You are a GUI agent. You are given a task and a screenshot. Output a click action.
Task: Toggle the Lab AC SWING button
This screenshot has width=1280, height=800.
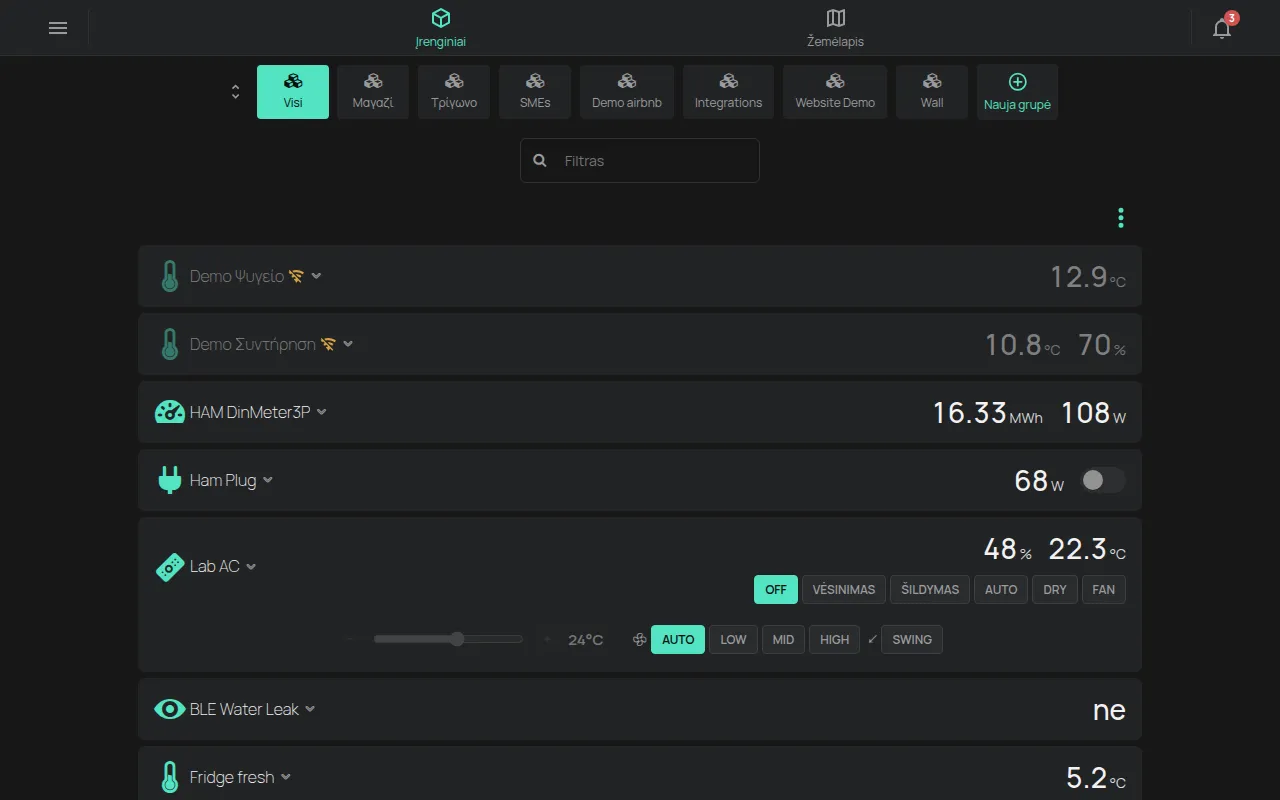pyautogui.click(x=912, y=639)
